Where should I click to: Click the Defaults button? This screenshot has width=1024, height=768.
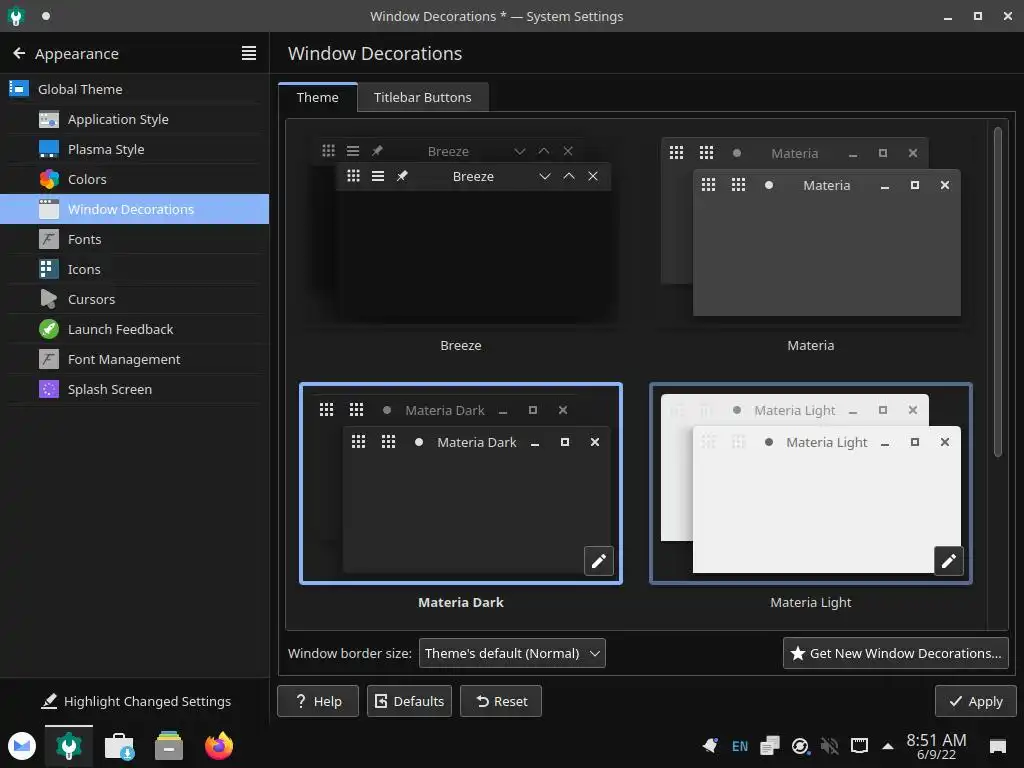pyautogui.click(x=409, y=701)
